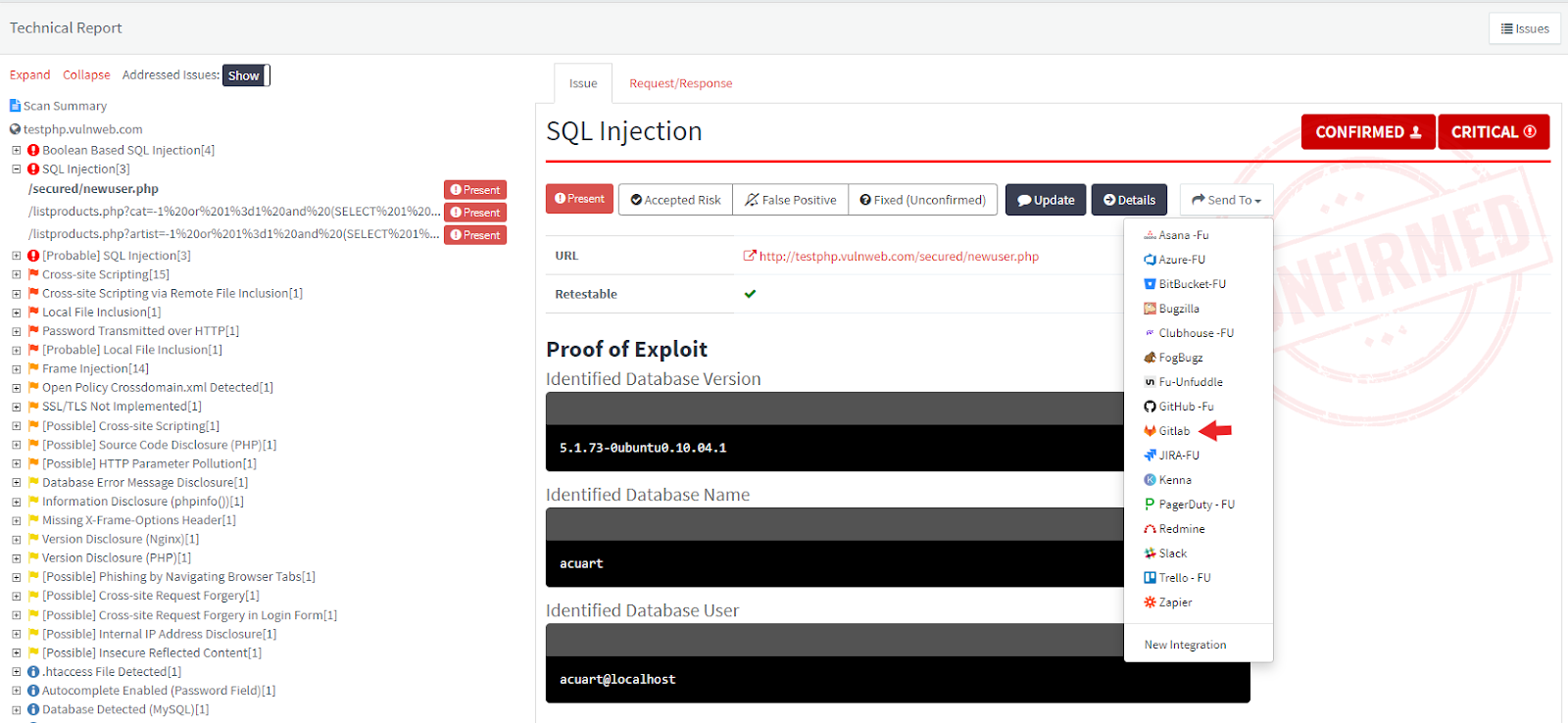
Task: Expand Boolean Based SQL Injection[4] node
Action: 17,150
